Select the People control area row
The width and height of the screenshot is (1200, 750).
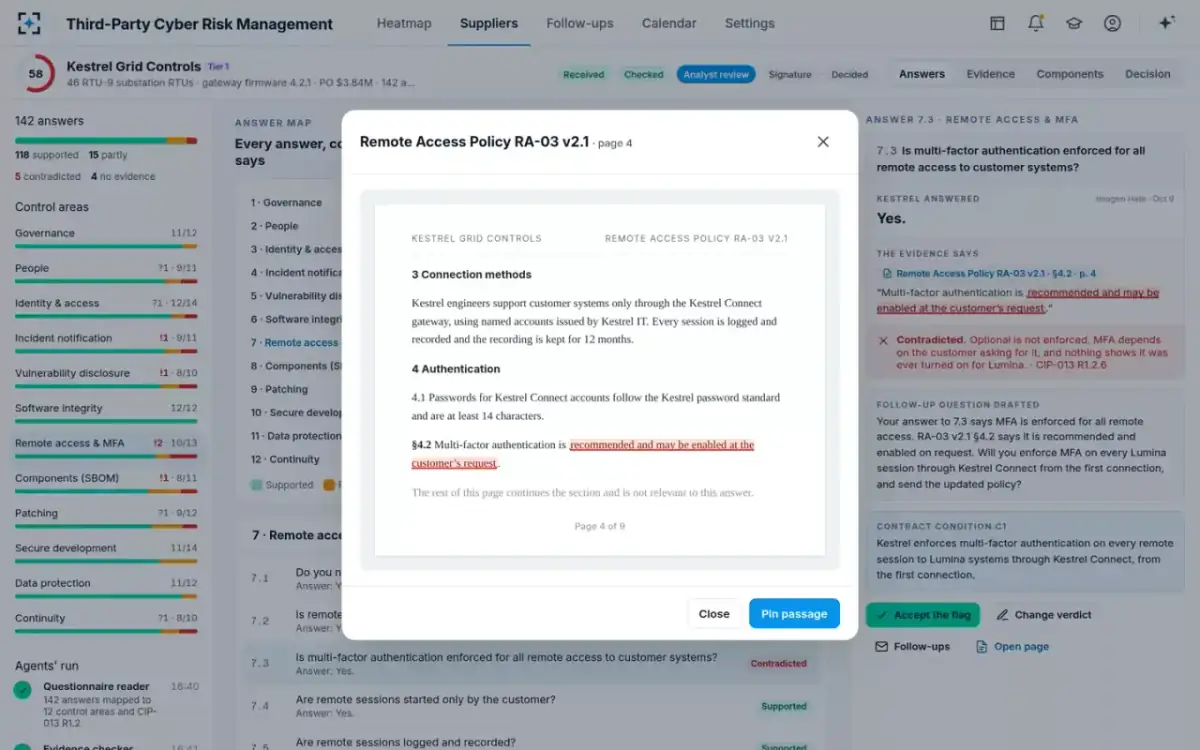click(106, 271)
